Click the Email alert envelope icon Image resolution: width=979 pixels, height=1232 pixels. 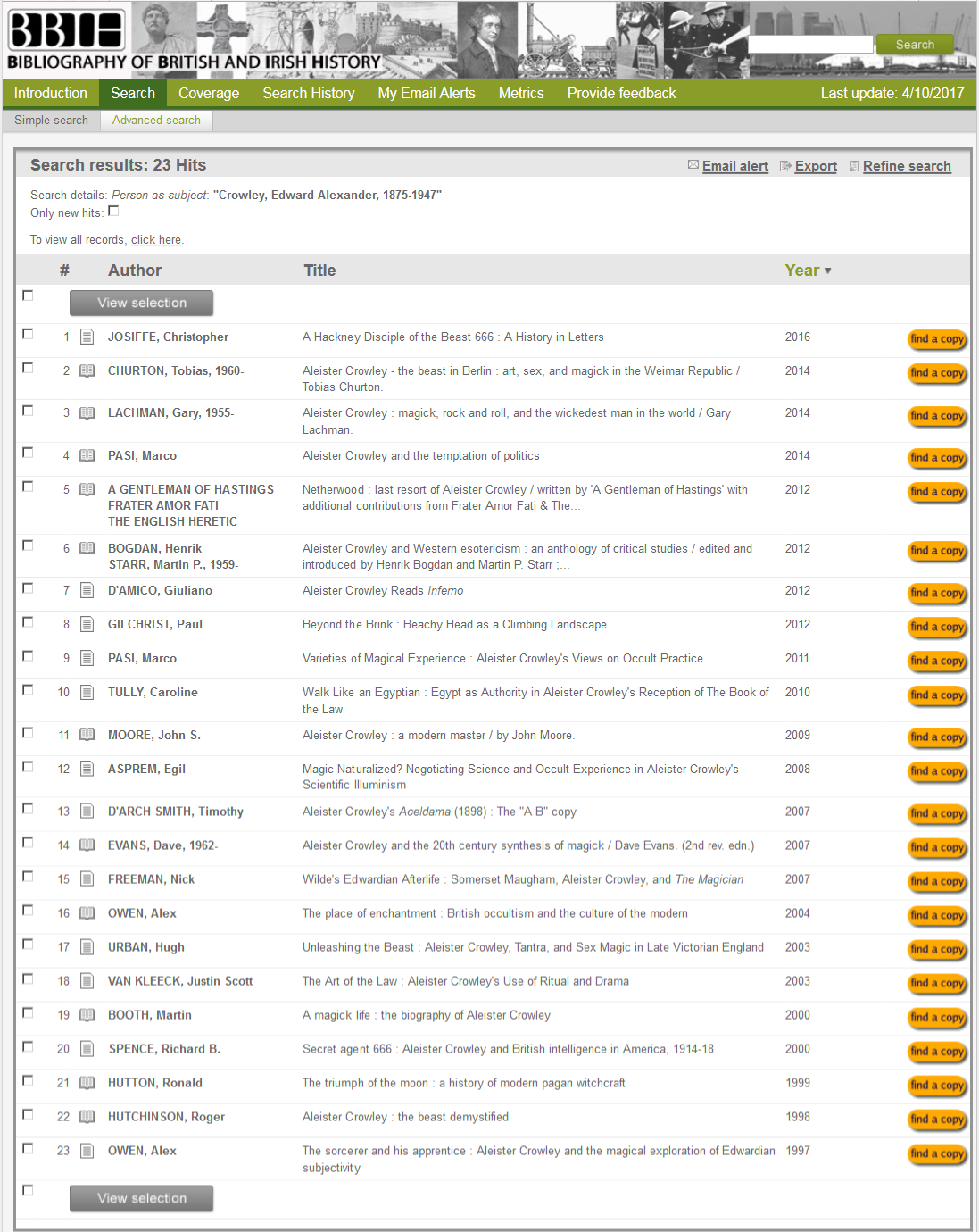(693, 165)
